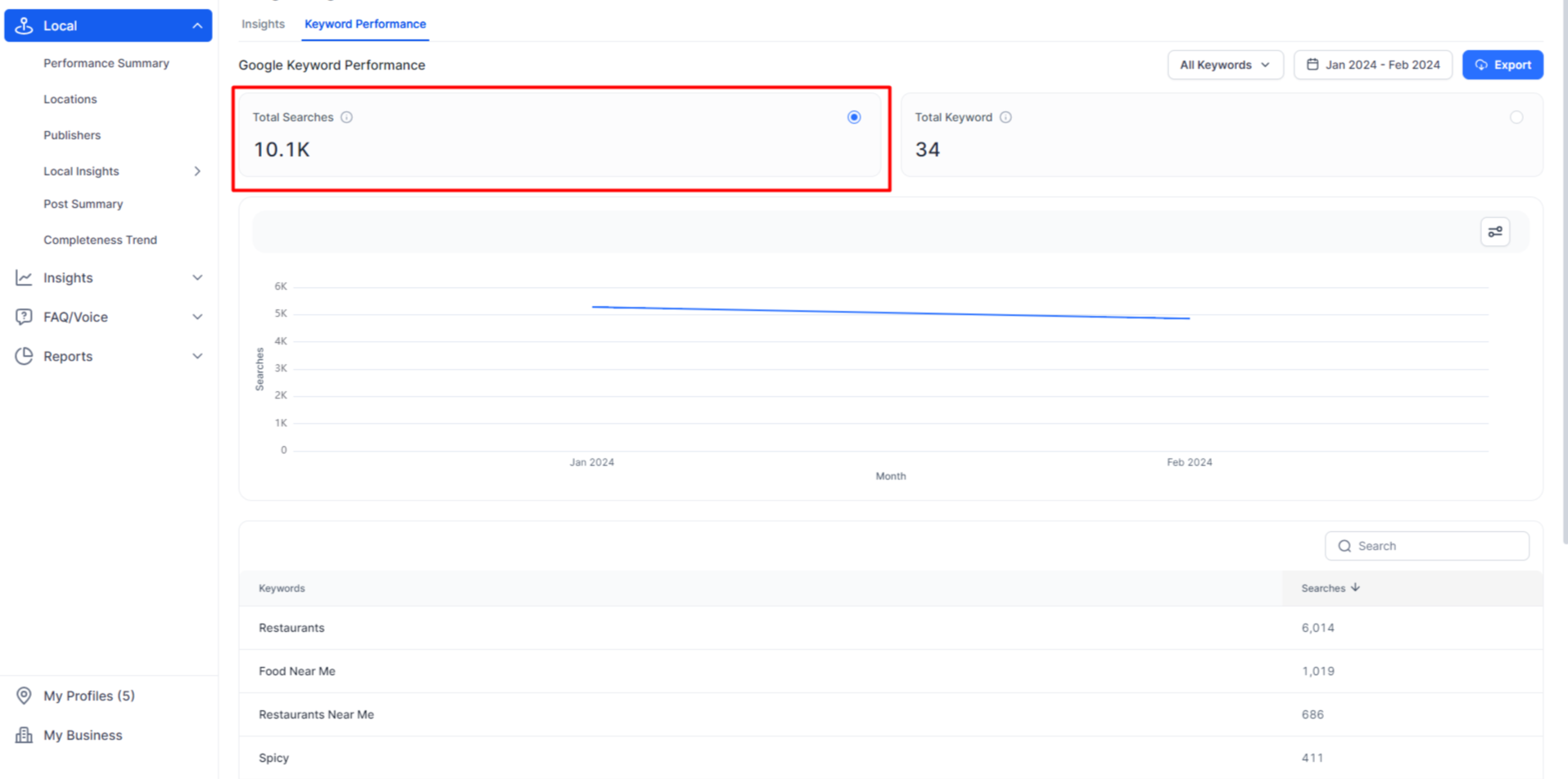Click the FAQ/Voice sidebar label

coord(75,317)
